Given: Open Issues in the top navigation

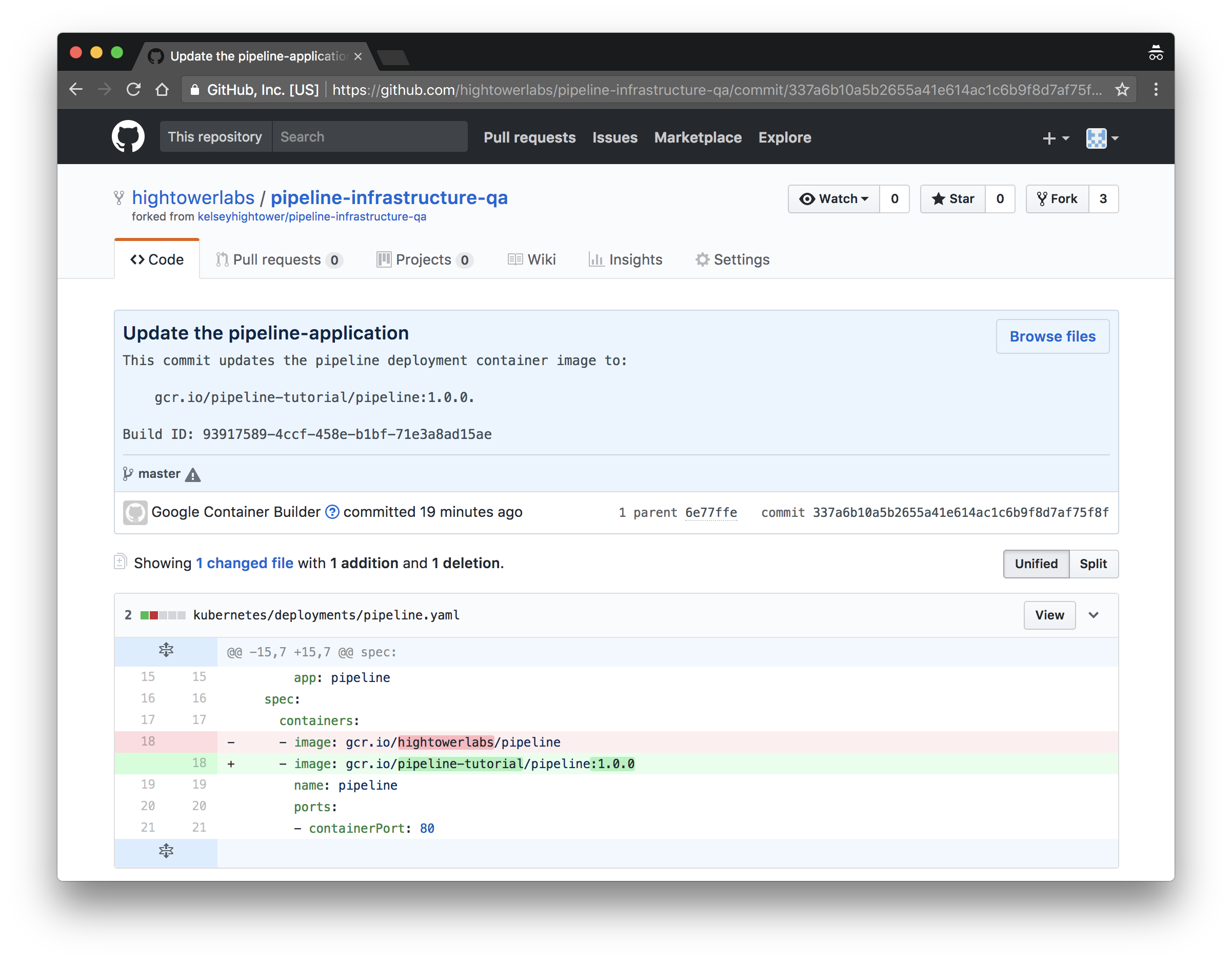Looking at the screenshot, I should pyautogui.click(x=614, y=137).
